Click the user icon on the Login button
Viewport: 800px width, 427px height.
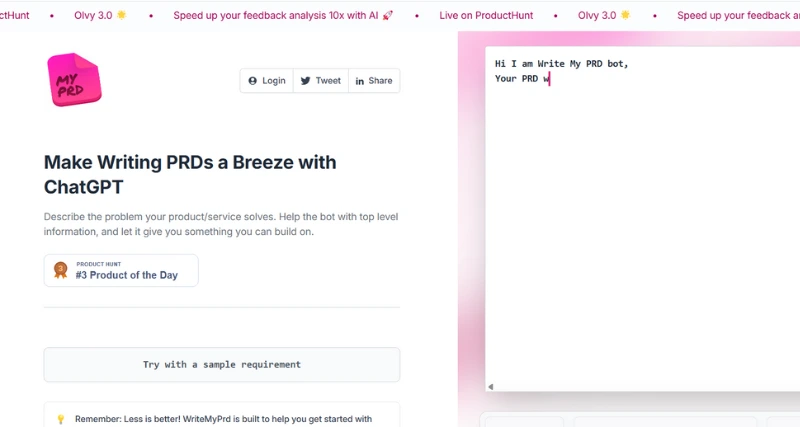pyautogui.click(x=253, y=81)
